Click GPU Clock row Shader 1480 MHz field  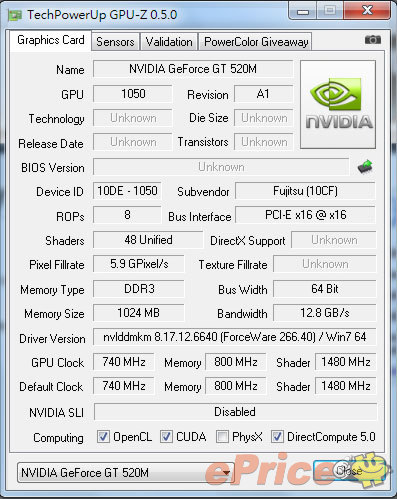(x=346, y=362)
